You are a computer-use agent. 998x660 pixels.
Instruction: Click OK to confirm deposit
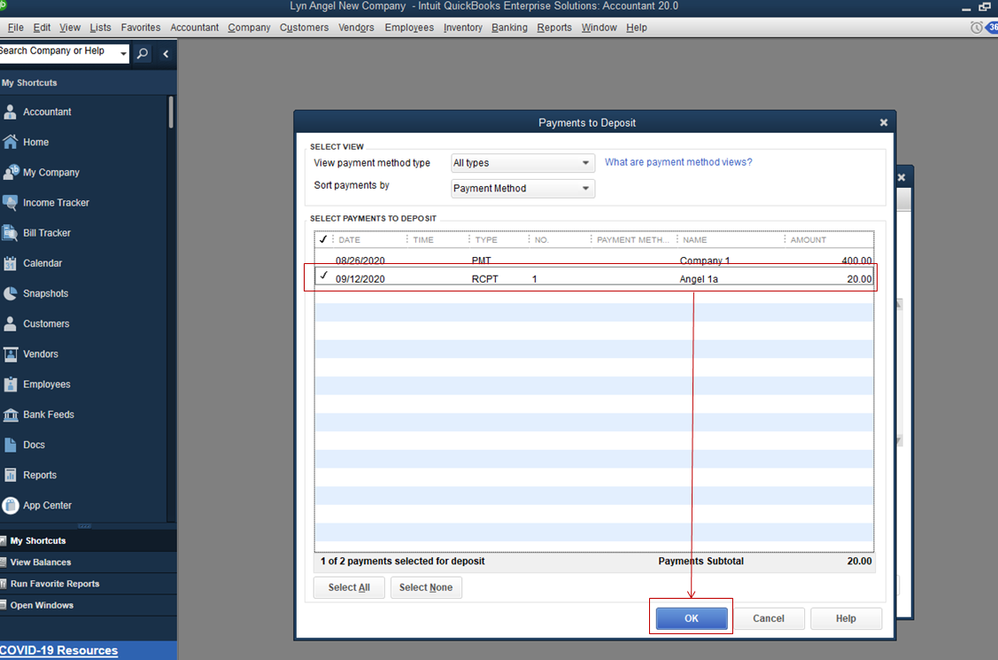coord(691,618)
